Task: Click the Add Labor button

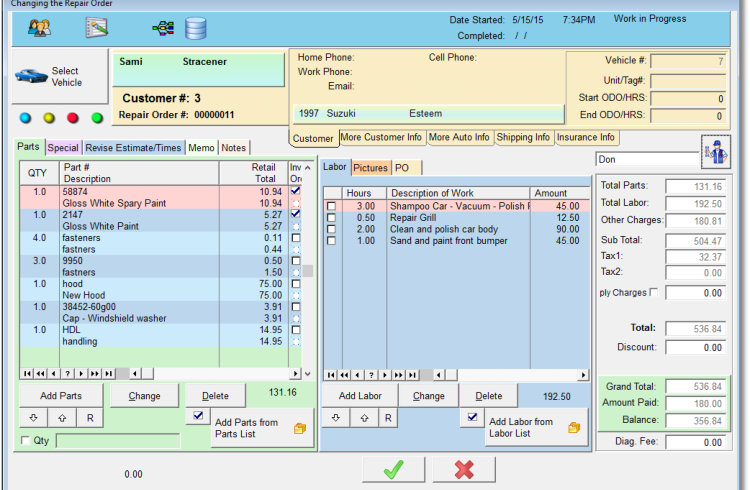Action: click(x=360, y=396)
